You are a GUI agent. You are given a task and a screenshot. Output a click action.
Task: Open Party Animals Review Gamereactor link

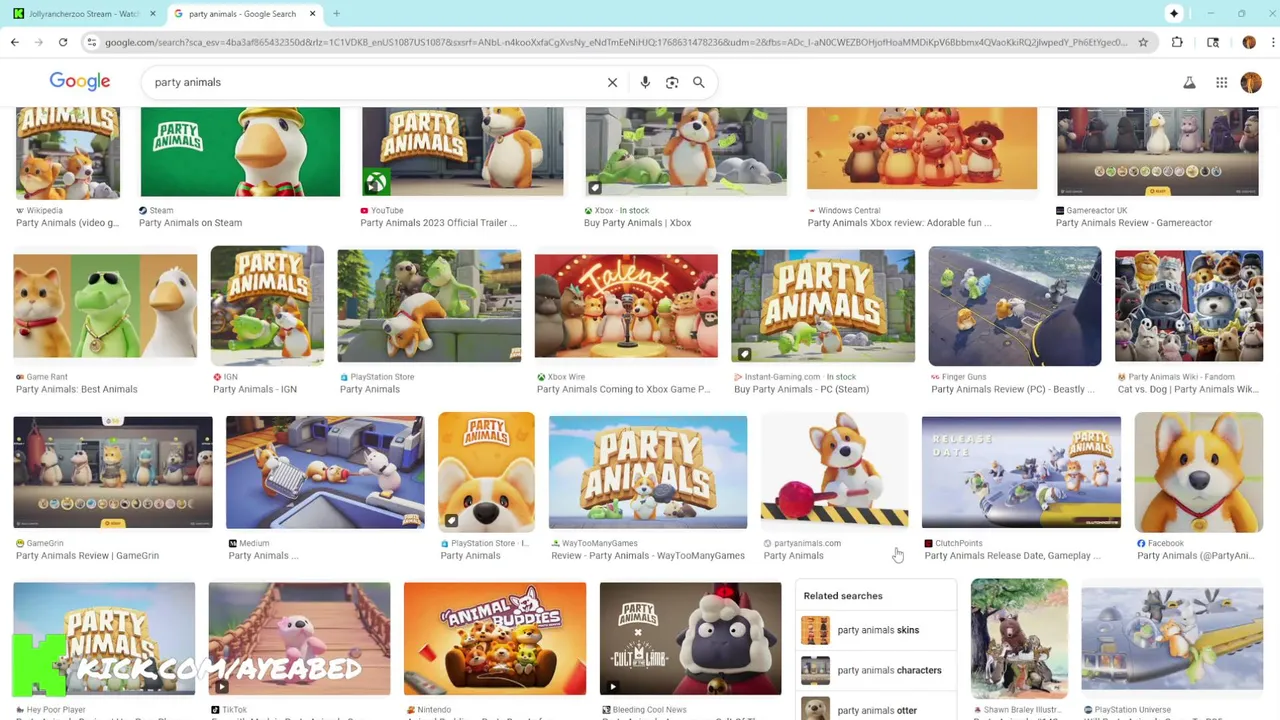coord(1133,223)
